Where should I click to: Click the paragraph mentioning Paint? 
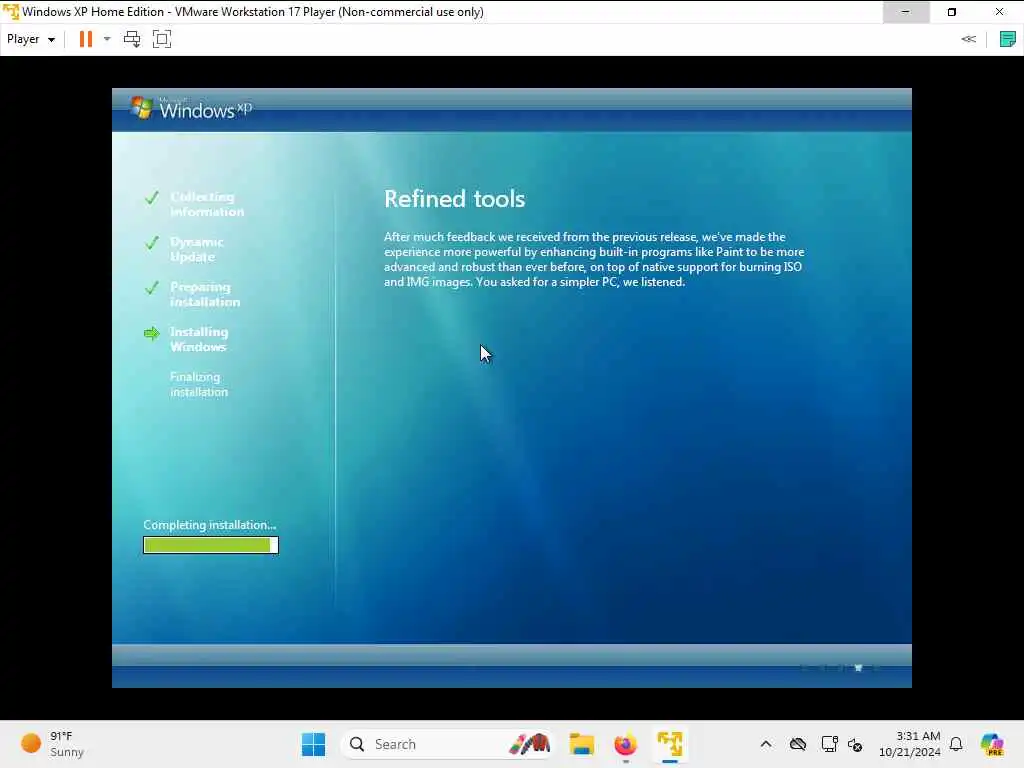pos(594,259)
